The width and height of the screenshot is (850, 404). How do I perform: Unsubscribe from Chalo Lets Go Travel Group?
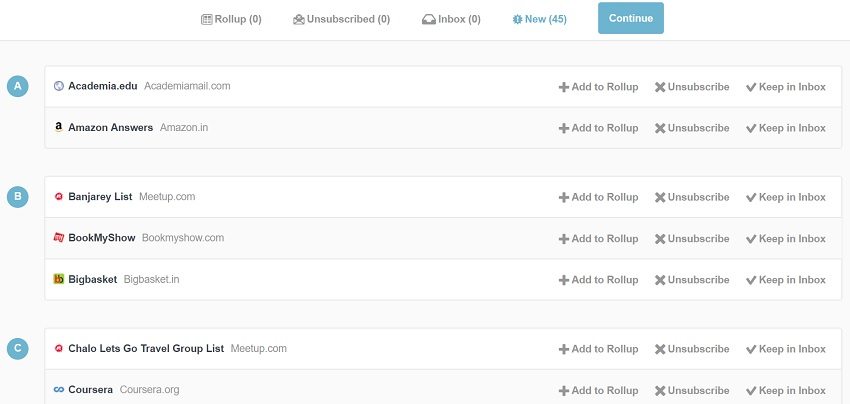pyautogui.click(x=692, y=349)
